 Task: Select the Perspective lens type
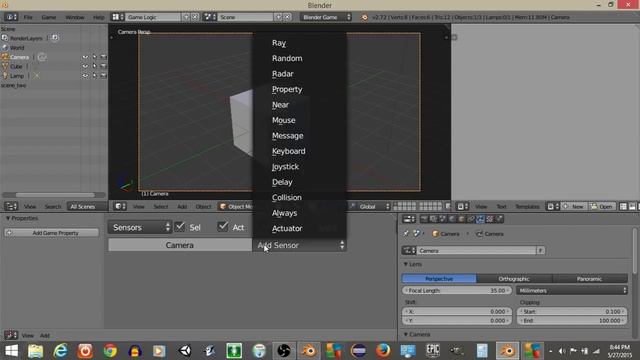[439, 279]
